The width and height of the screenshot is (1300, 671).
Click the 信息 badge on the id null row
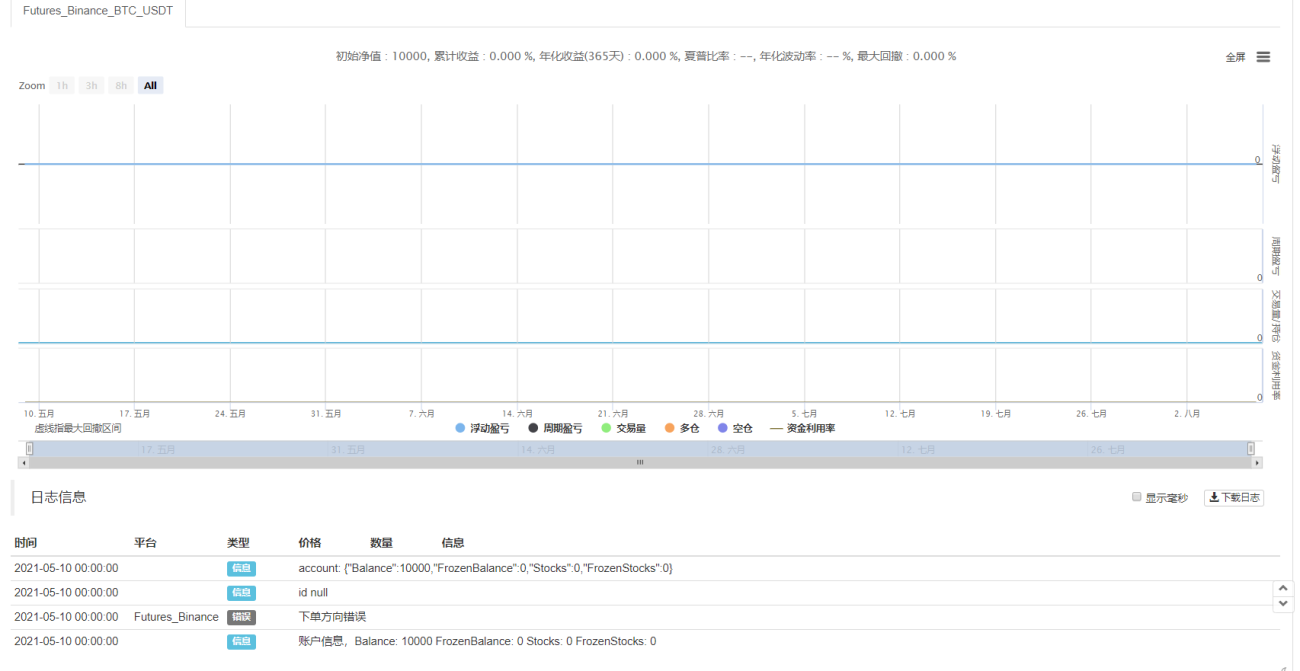click(x=241, y=593)
